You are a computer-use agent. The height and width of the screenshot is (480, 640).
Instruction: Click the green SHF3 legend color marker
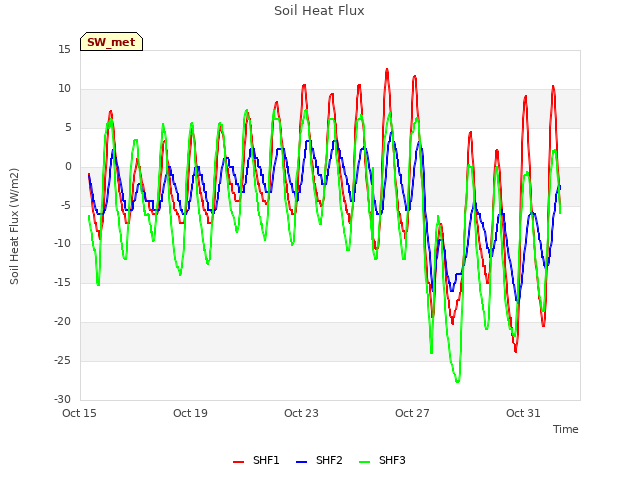point(364,462)
